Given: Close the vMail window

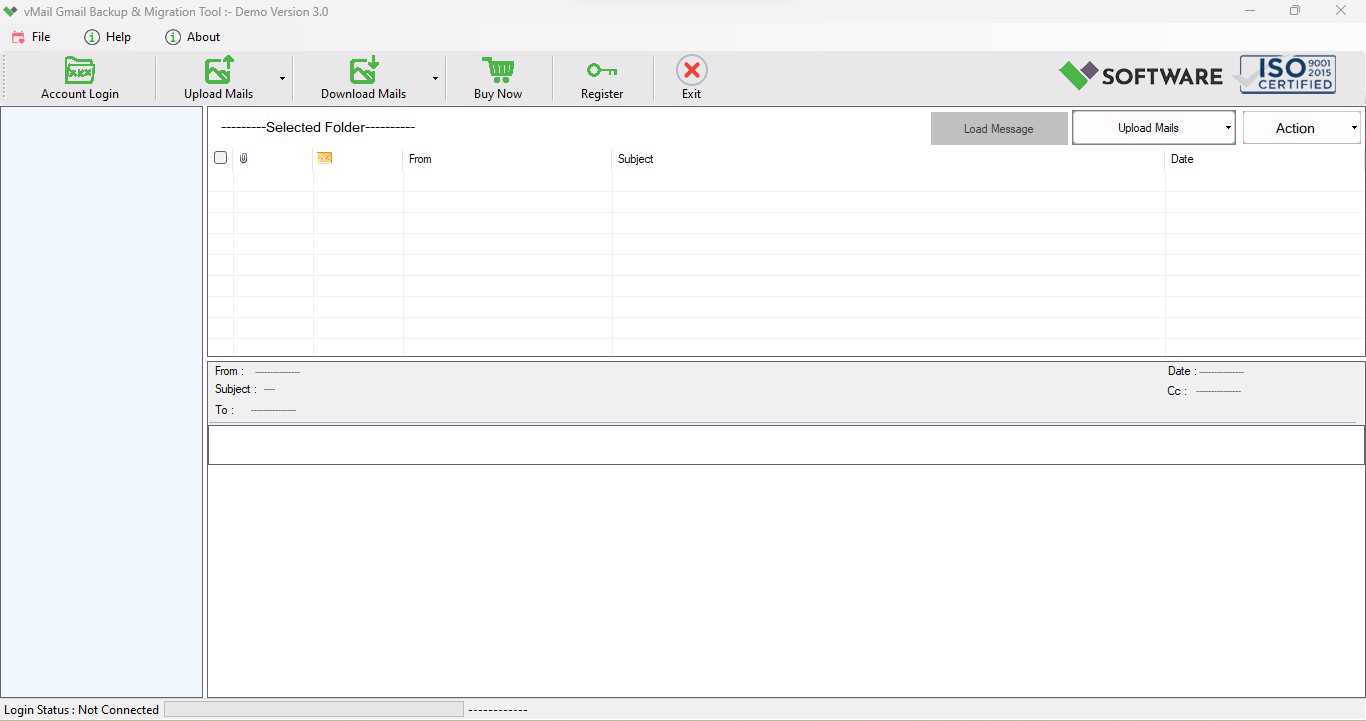Looking at the screenshot, I should 1341,11.
